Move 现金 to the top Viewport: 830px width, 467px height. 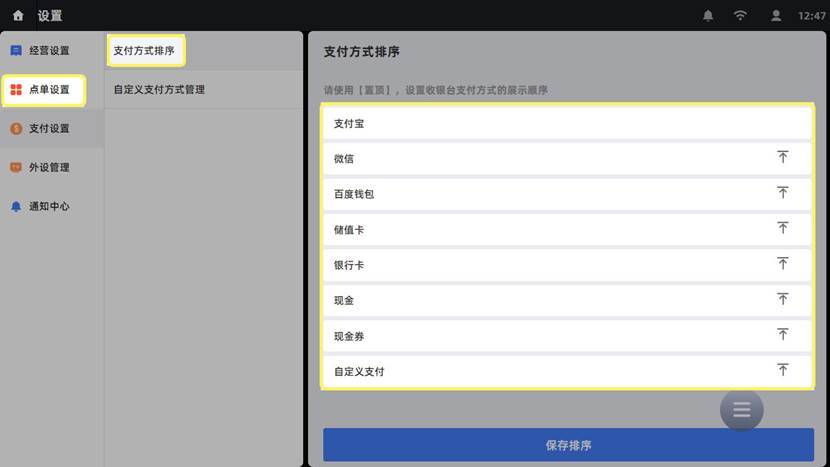tap(782, 299)
